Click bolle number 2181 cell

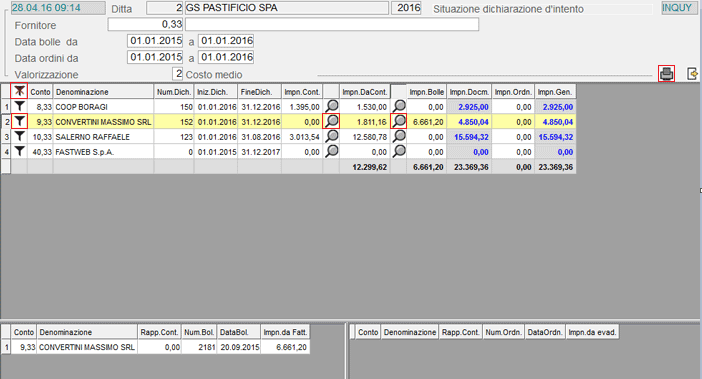coord(199,347)
